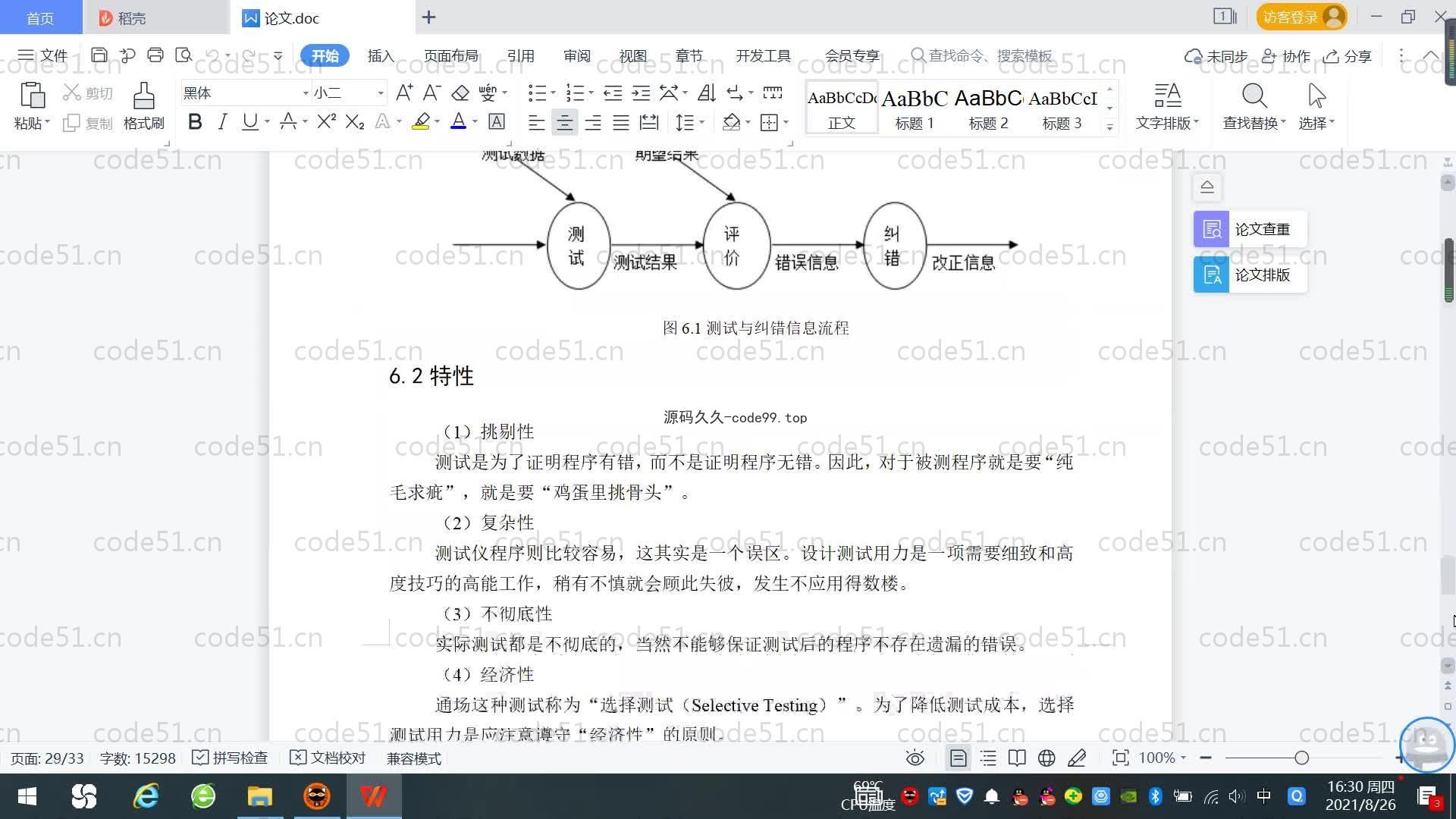Click distributed alignment icon
1456x819 pixels.
(x=649, y=122)
